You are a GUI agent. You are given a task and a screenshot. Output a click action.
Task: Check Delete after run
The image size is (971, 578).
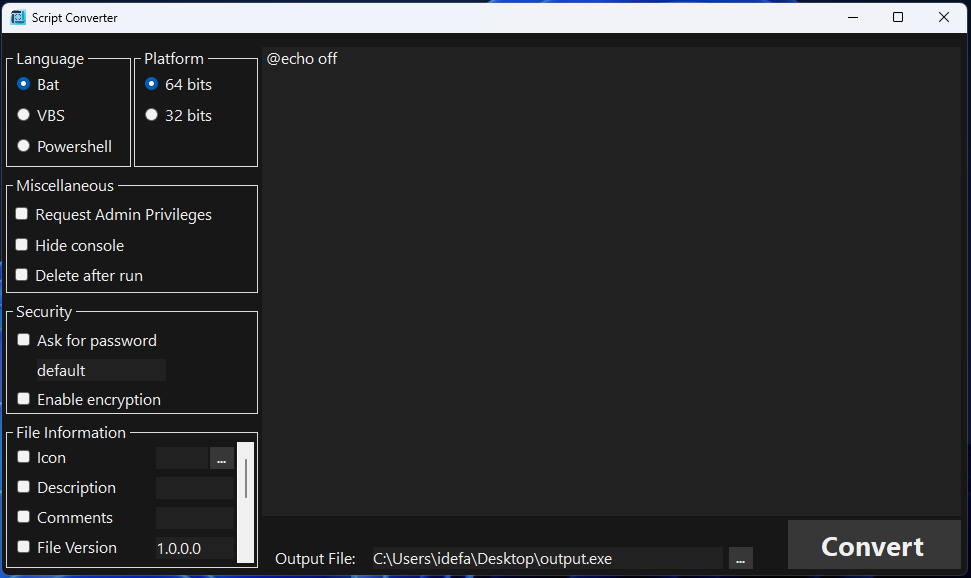22,275
